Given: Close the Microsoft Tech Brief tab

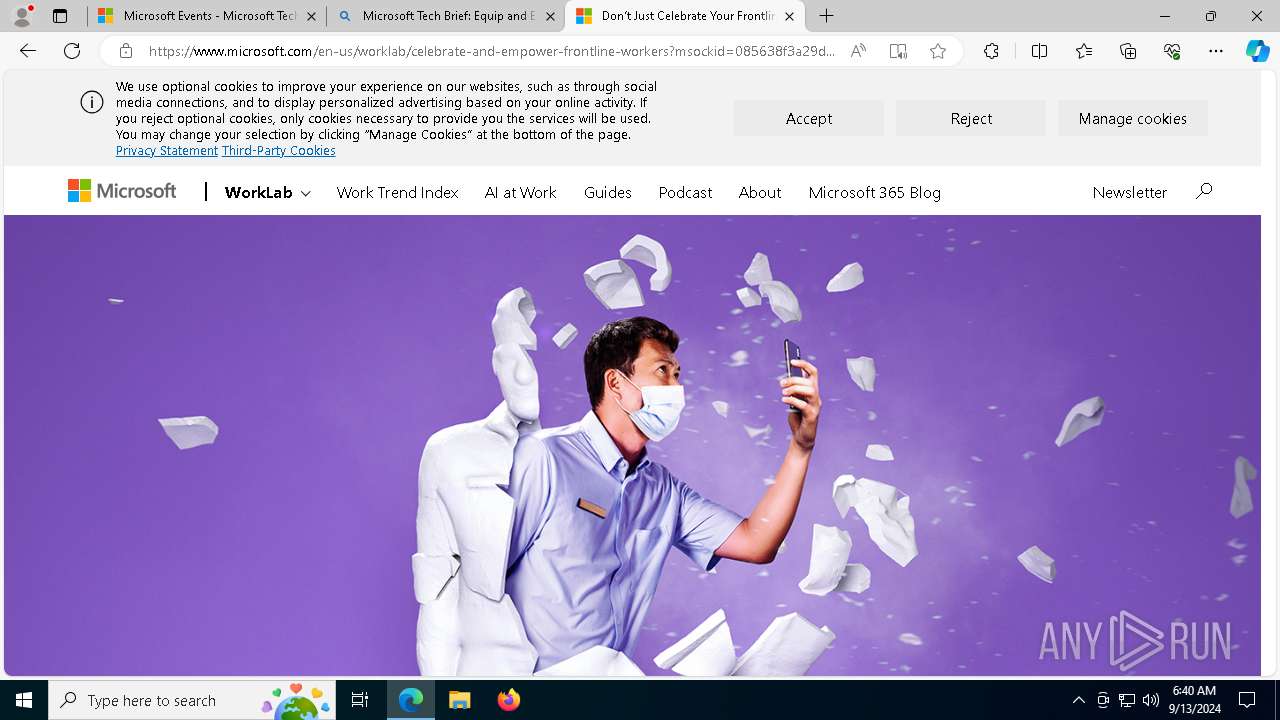Looking at the screenshot, I should 550,16.
